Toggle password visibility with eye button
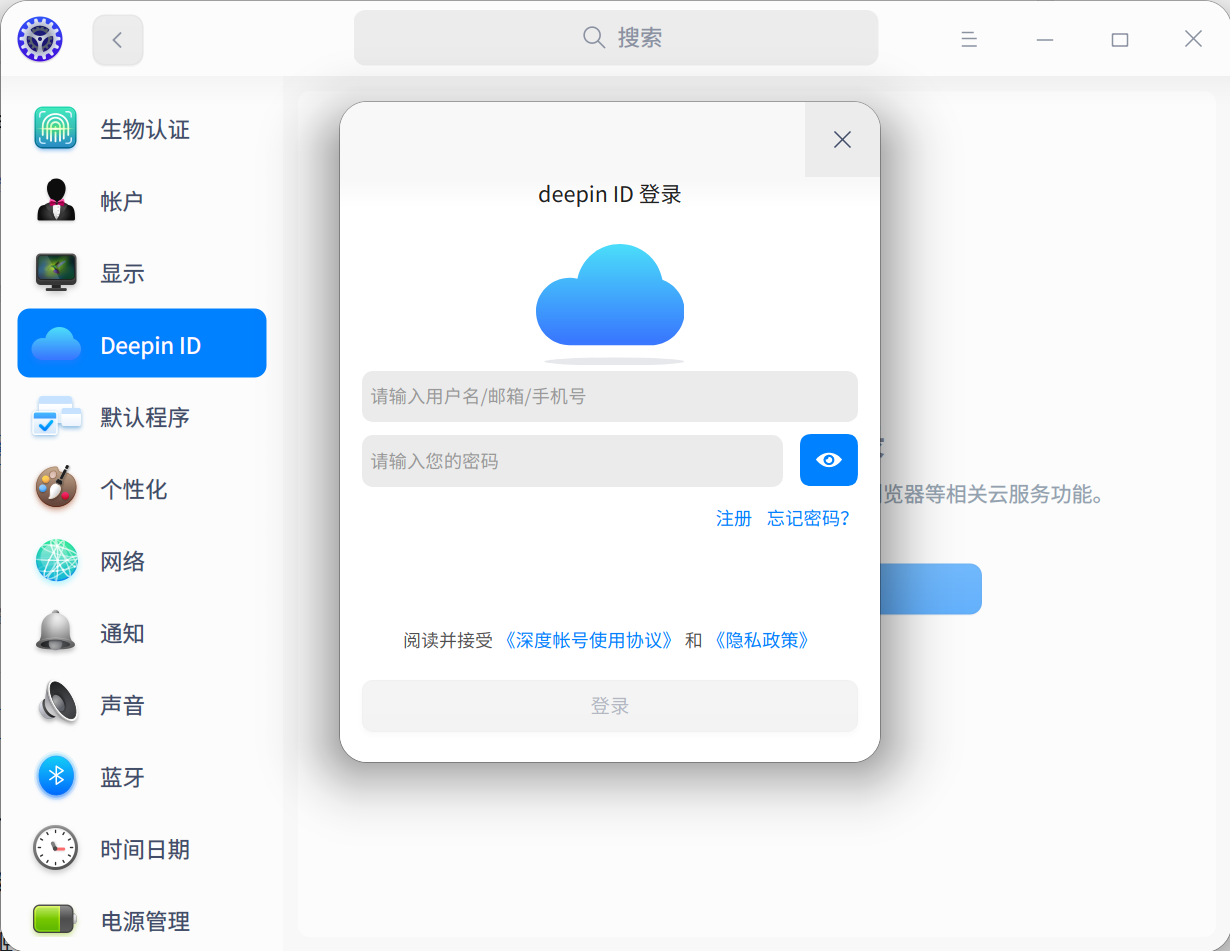Image resolution: width=1230 pixels, height=951 pixels. (829, 460)
